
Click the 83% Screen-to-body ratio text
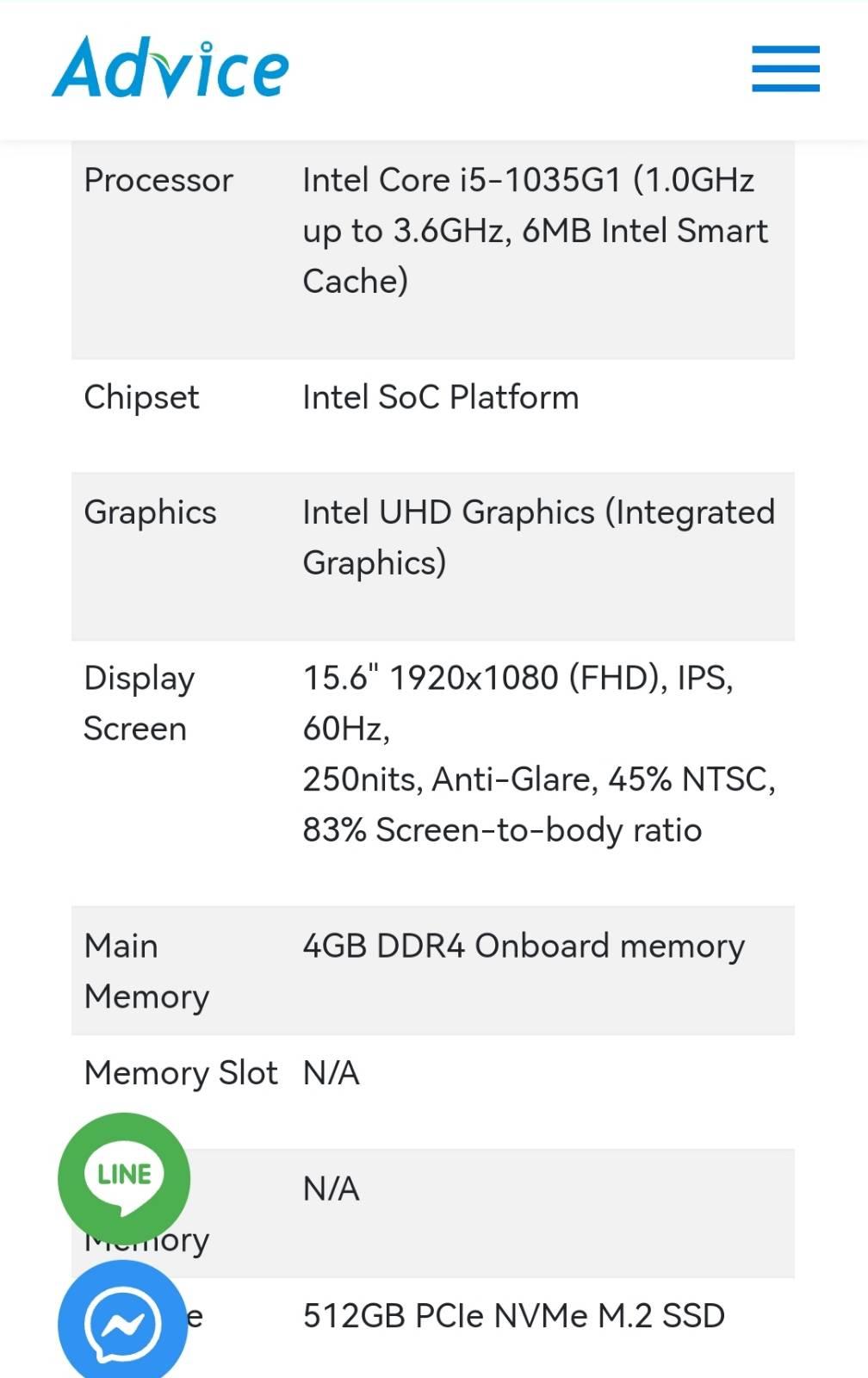pyautogui.click(x=502, y=830)
